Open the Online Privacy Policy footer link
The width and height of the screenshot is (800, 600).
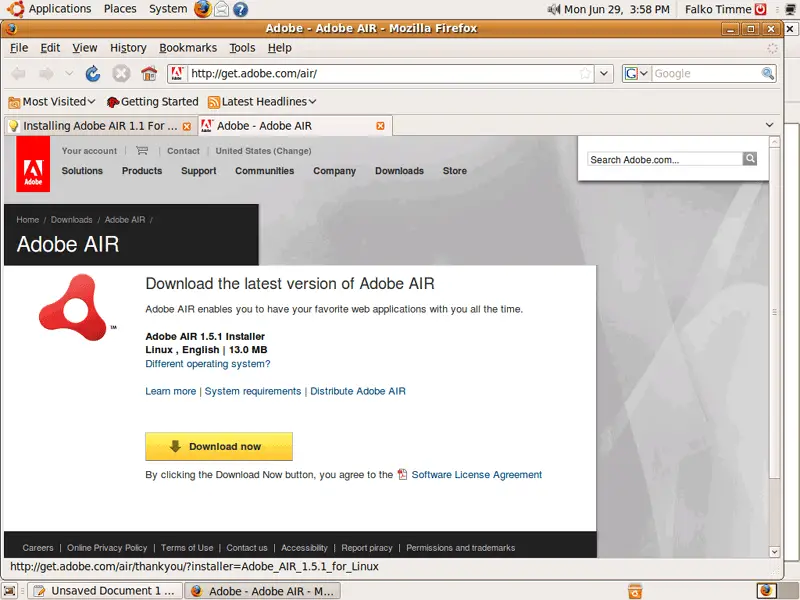click(107, 548)
